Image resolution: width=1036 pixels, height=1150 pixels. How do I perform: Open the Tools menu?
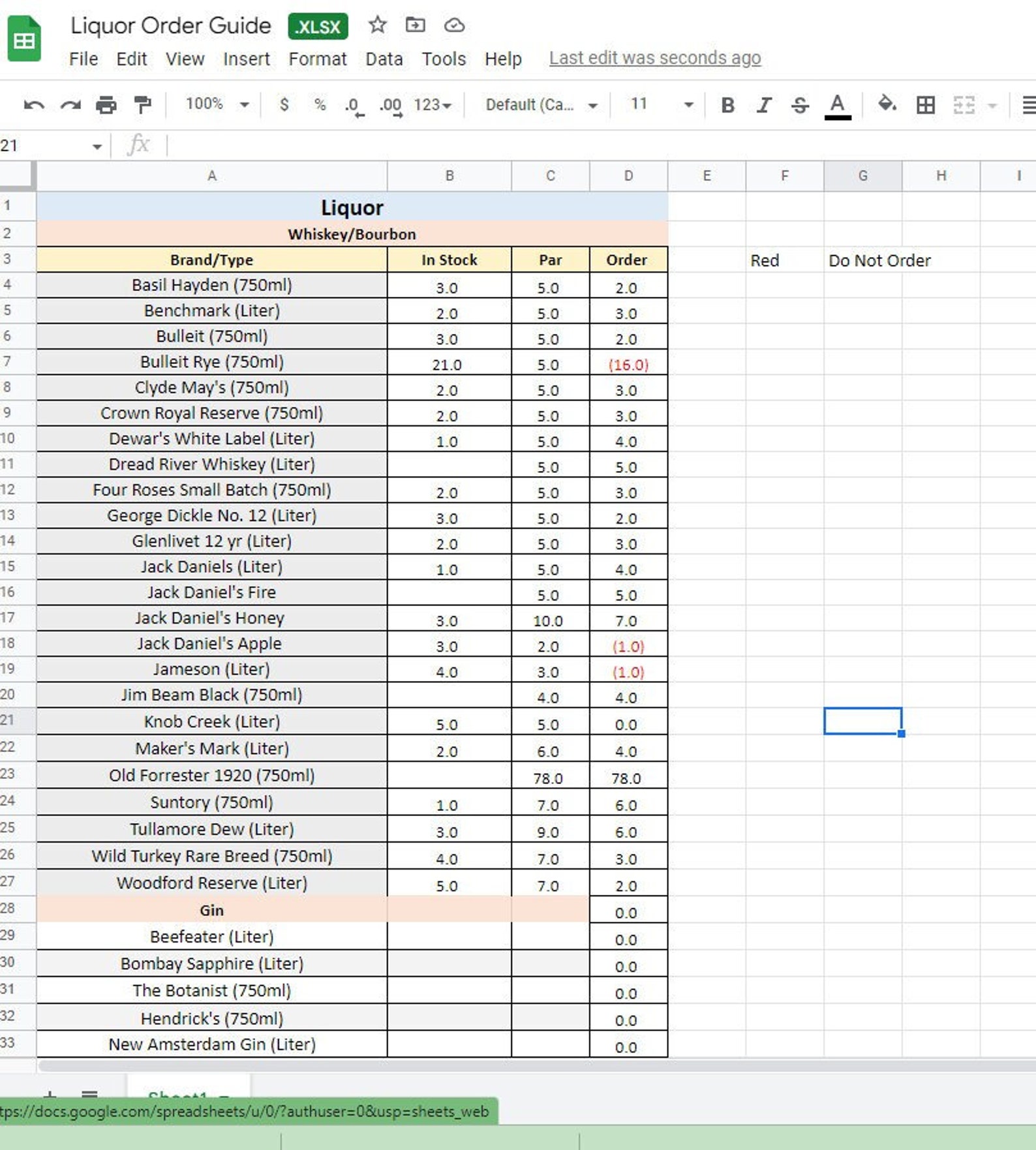click(444, 59)
